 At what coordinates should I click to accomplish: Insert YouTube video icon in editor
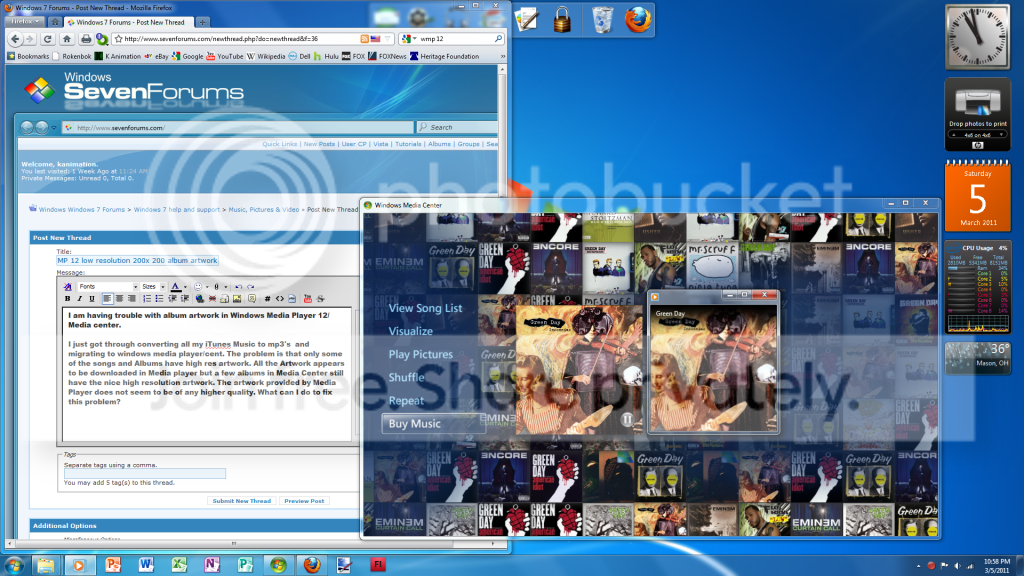coord(308,299)
